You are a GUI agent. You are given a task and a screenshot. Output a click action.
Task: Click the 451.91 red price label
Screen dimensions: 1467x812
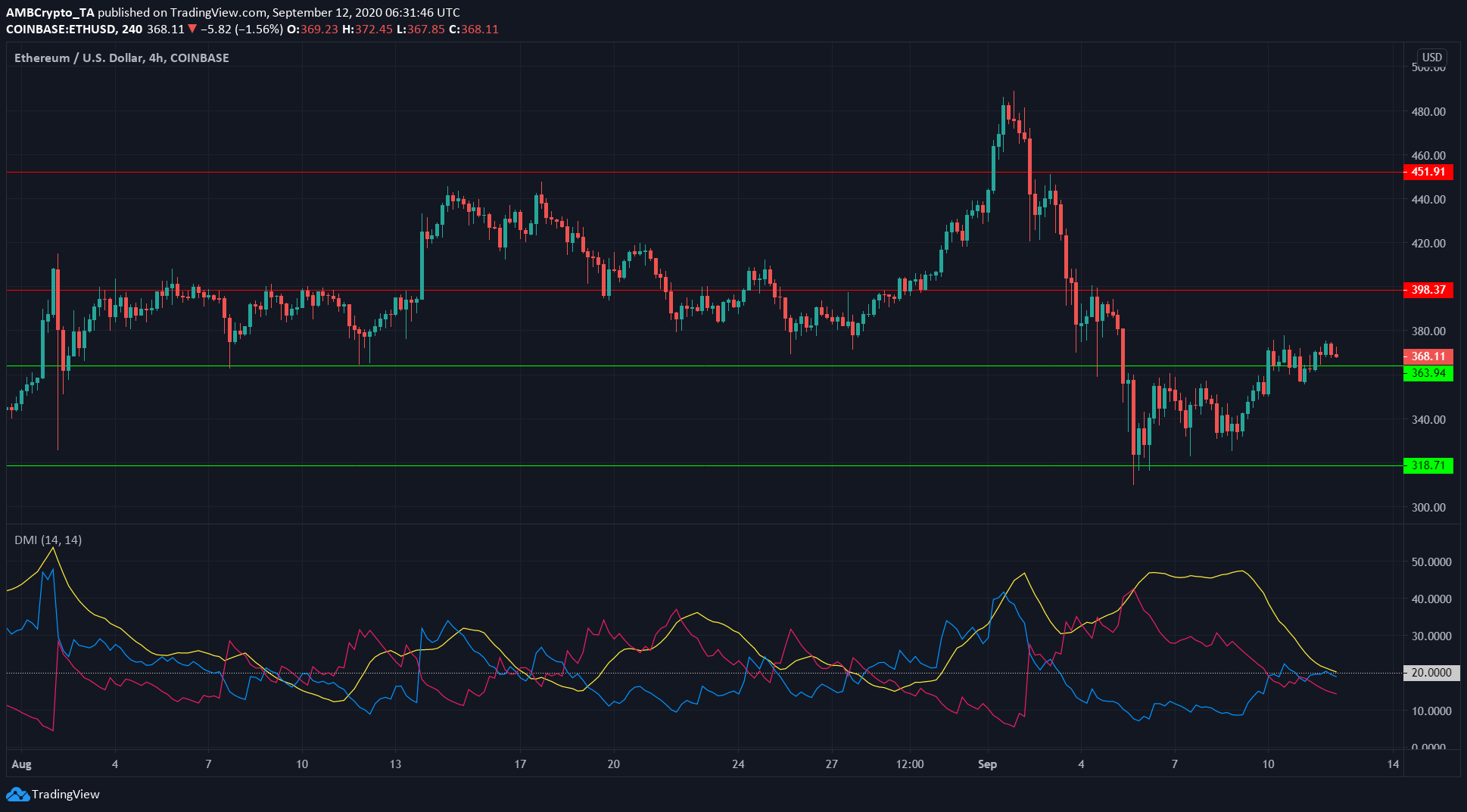tap(1428, 172)
